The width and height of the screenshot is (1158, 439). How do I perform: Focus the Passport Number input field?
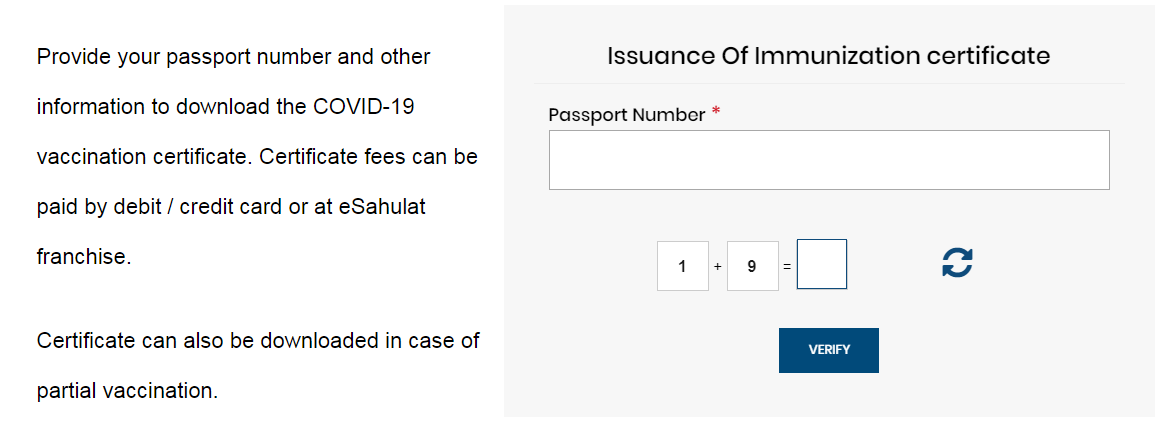click(x=829, y=160)
